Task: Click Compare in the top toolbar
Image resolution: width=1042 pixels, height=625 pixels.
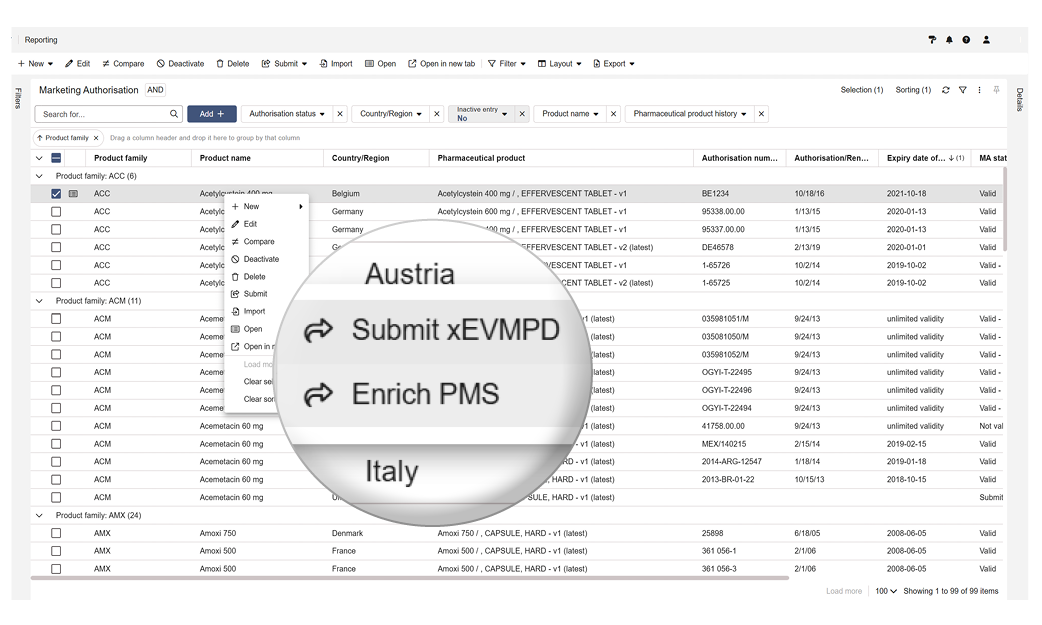Action: pos(123,64)
